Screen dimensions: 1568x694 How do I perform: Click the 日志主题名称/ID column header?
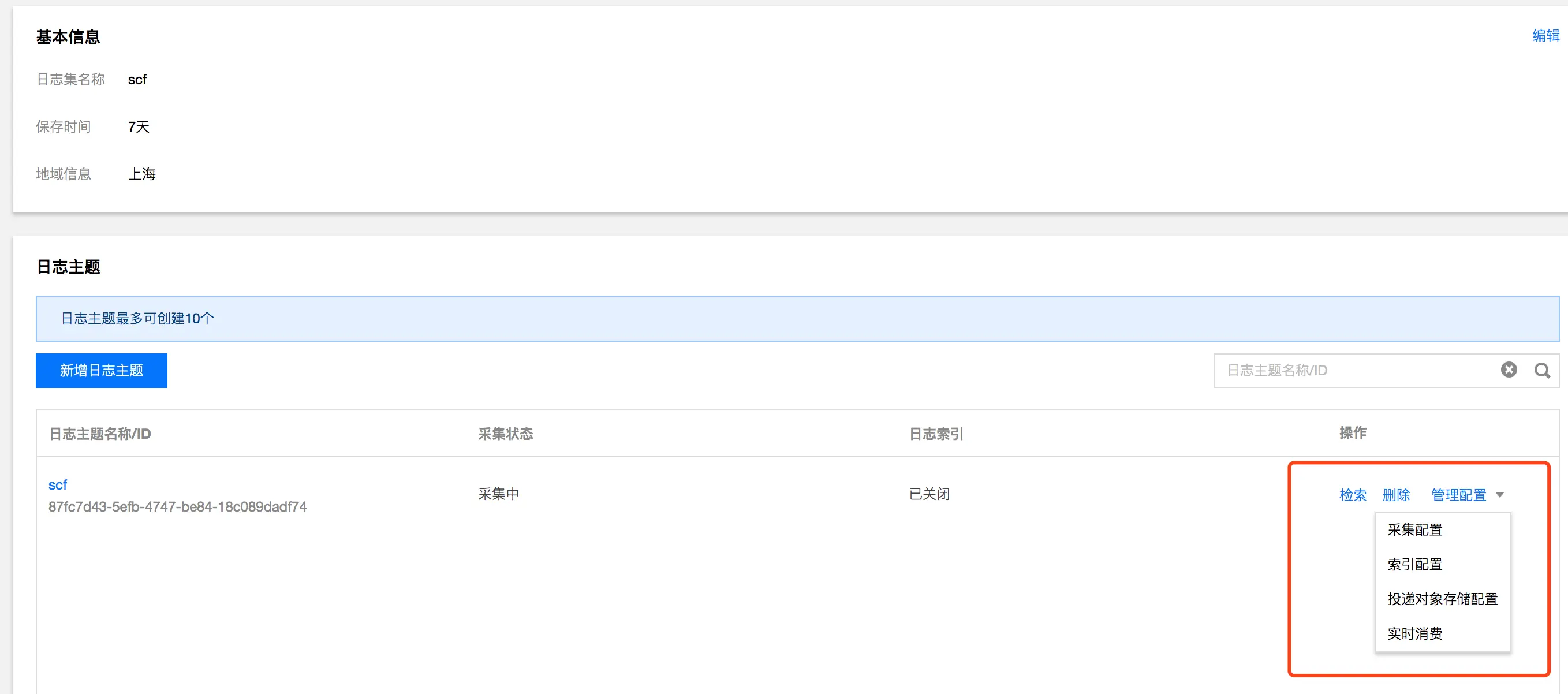click(100, 434)
